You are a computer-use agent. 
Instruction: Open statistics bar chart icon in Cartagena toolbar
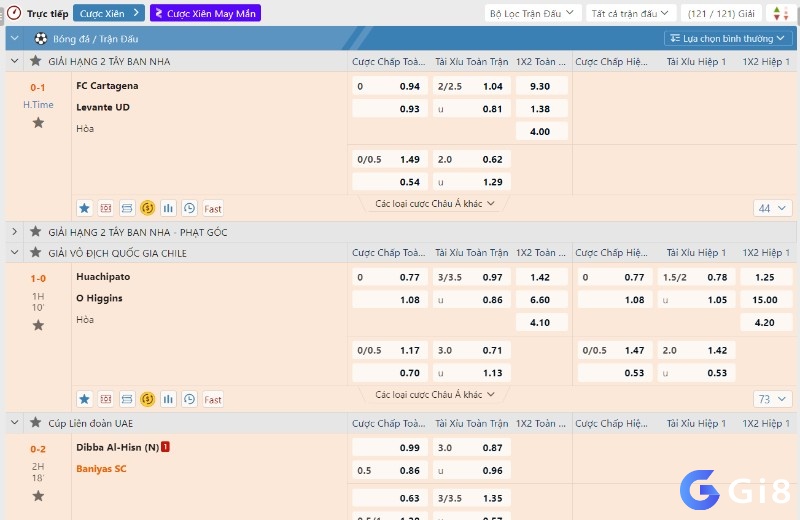[168, 208]
